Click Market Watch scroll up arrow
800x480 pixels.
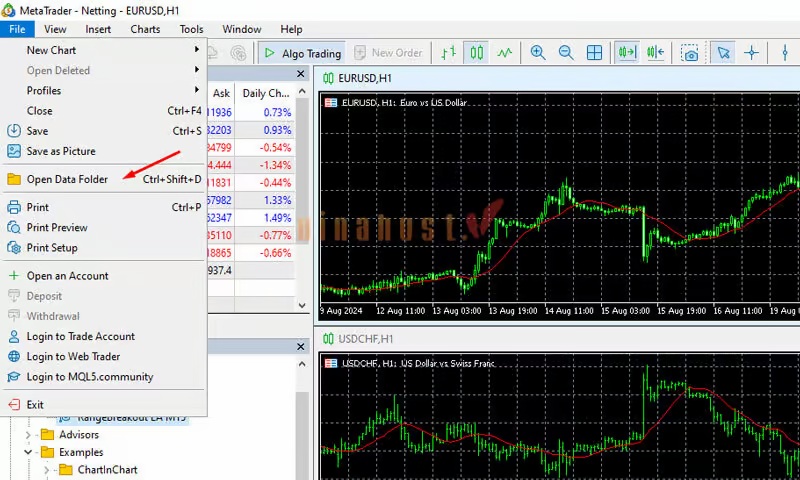(302, 91)
